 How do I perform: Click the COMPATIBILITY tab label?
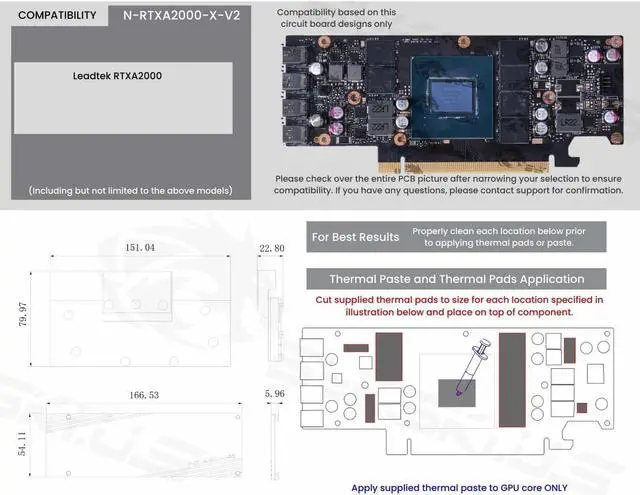point(58,16)
